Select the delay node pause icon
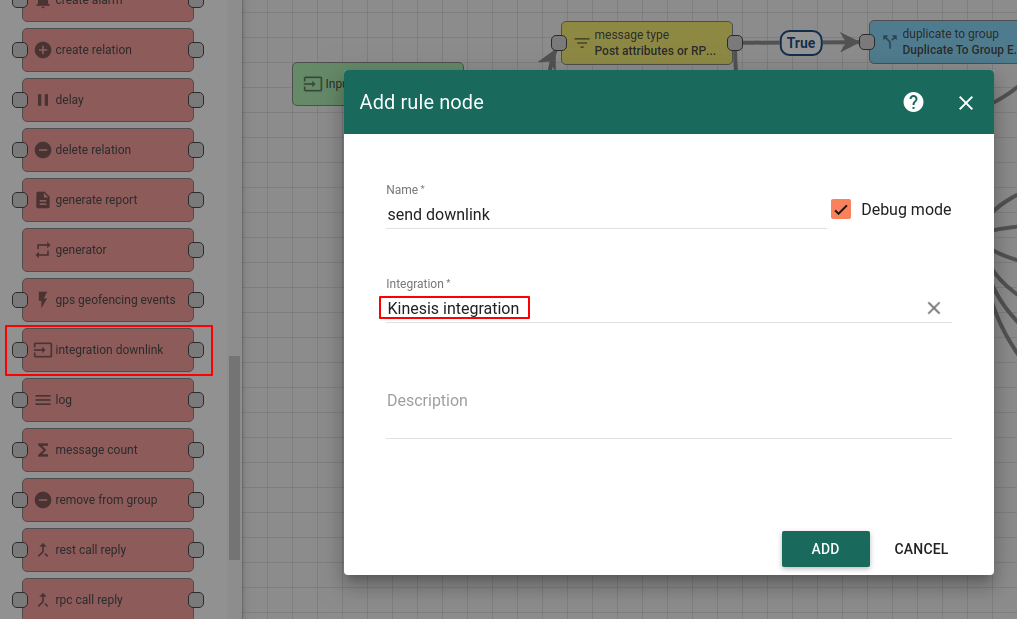The width and height of the screenshot is (1017, 619). 43,100
